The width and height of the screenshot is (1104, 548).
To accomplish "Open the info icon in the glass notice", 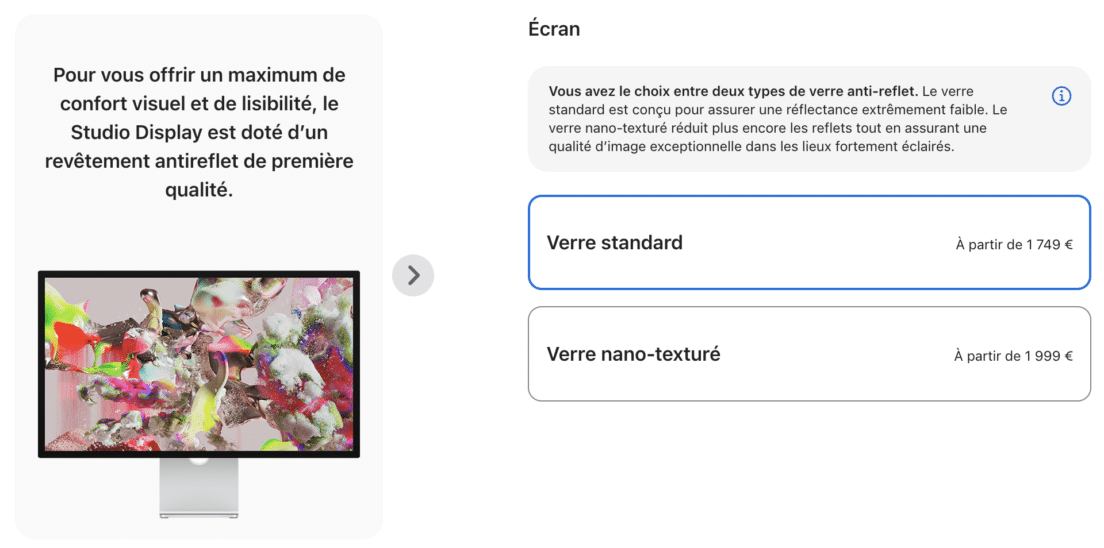I will pos(1061,96).
